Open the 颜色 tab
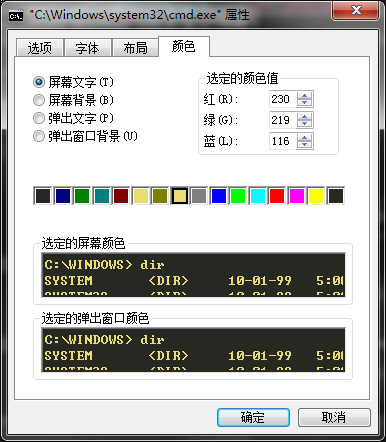This screenshot has height=442, width=386. click(x=184, y=46)
